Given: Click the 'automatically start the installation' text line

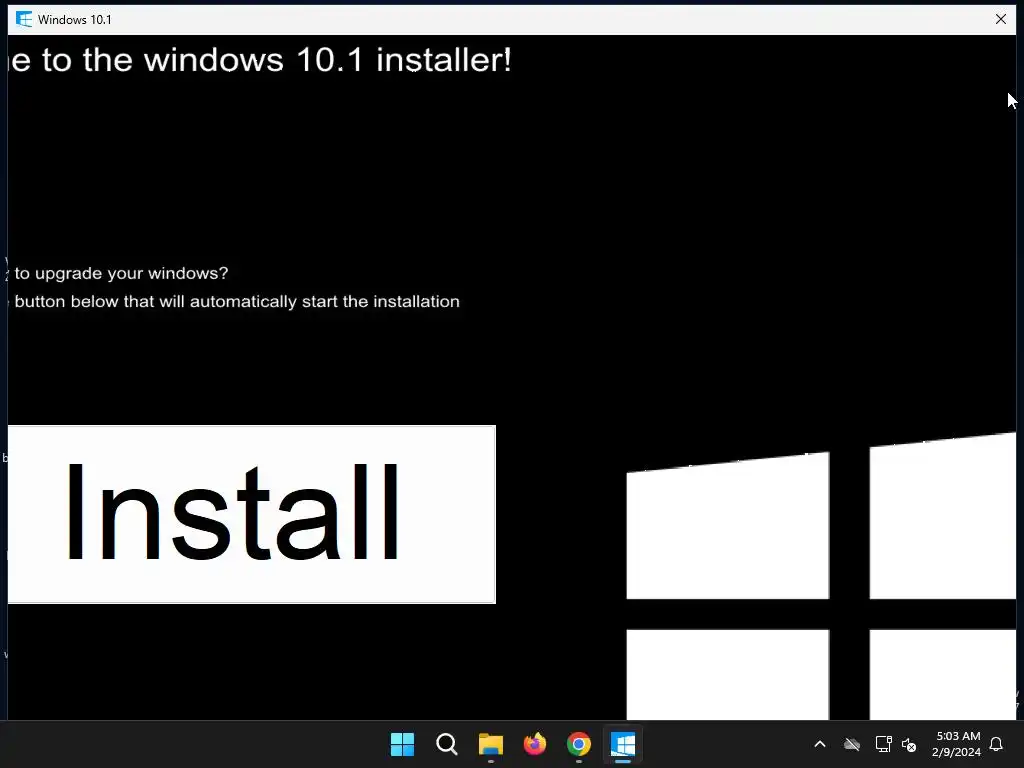Looking at the screenshot, I should tap(325, 302).
